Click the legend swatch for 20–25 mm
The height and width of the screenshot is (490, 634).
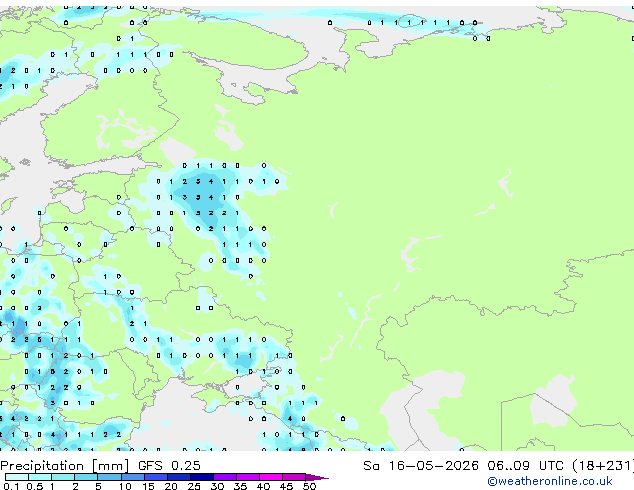179,477
